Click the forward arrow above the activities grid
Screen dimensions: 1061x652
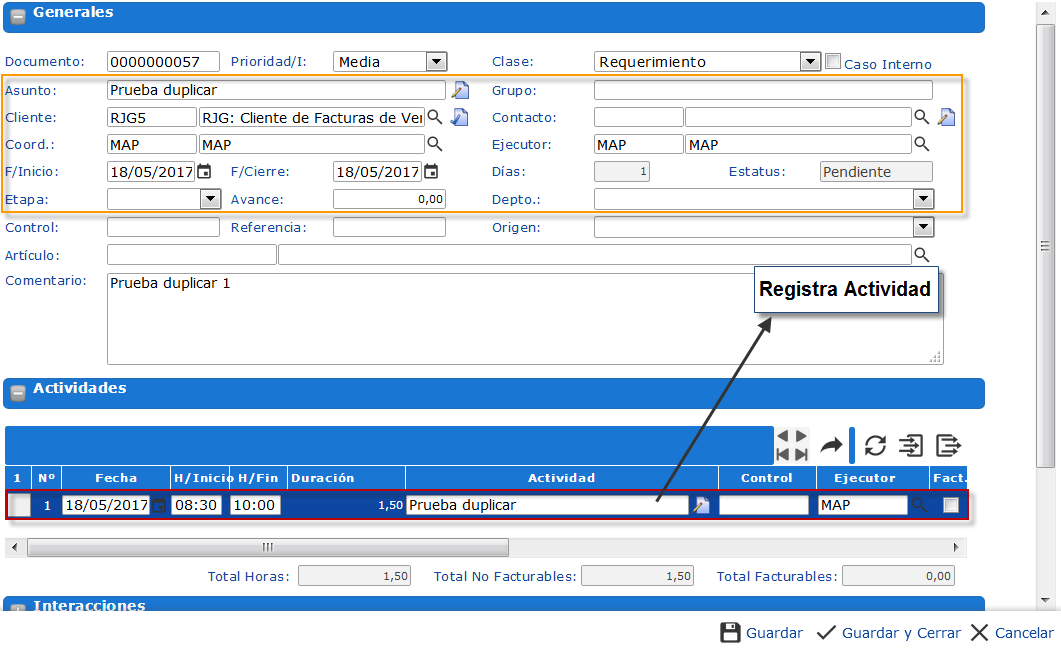click(830, 445)
